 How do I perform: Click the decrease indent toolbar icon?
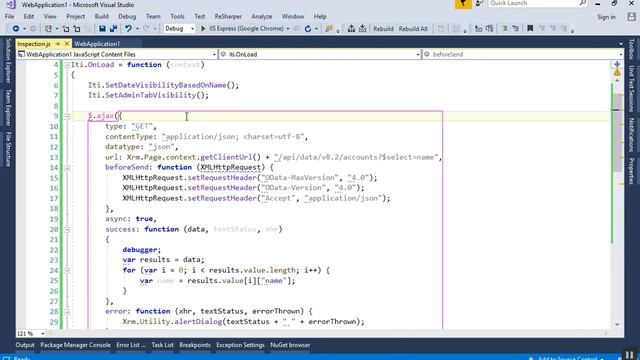tap(478, 29)
